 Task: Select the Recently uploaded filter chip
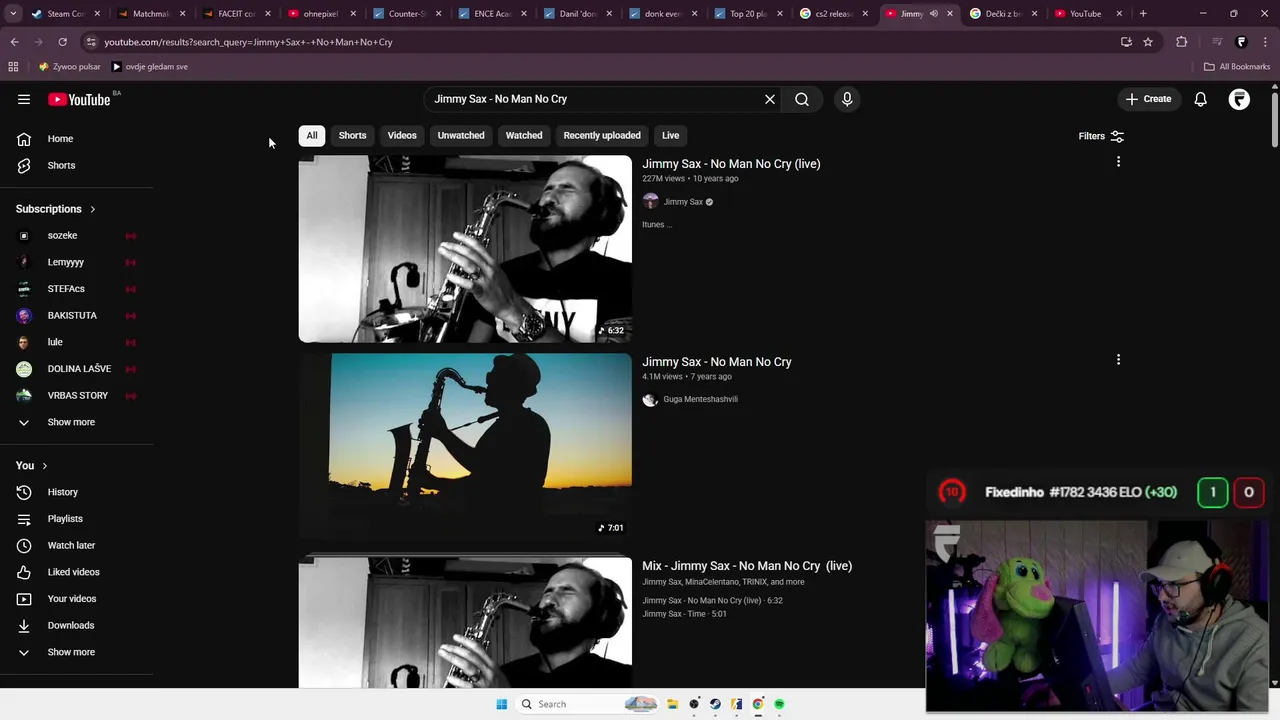click(602, 136)
